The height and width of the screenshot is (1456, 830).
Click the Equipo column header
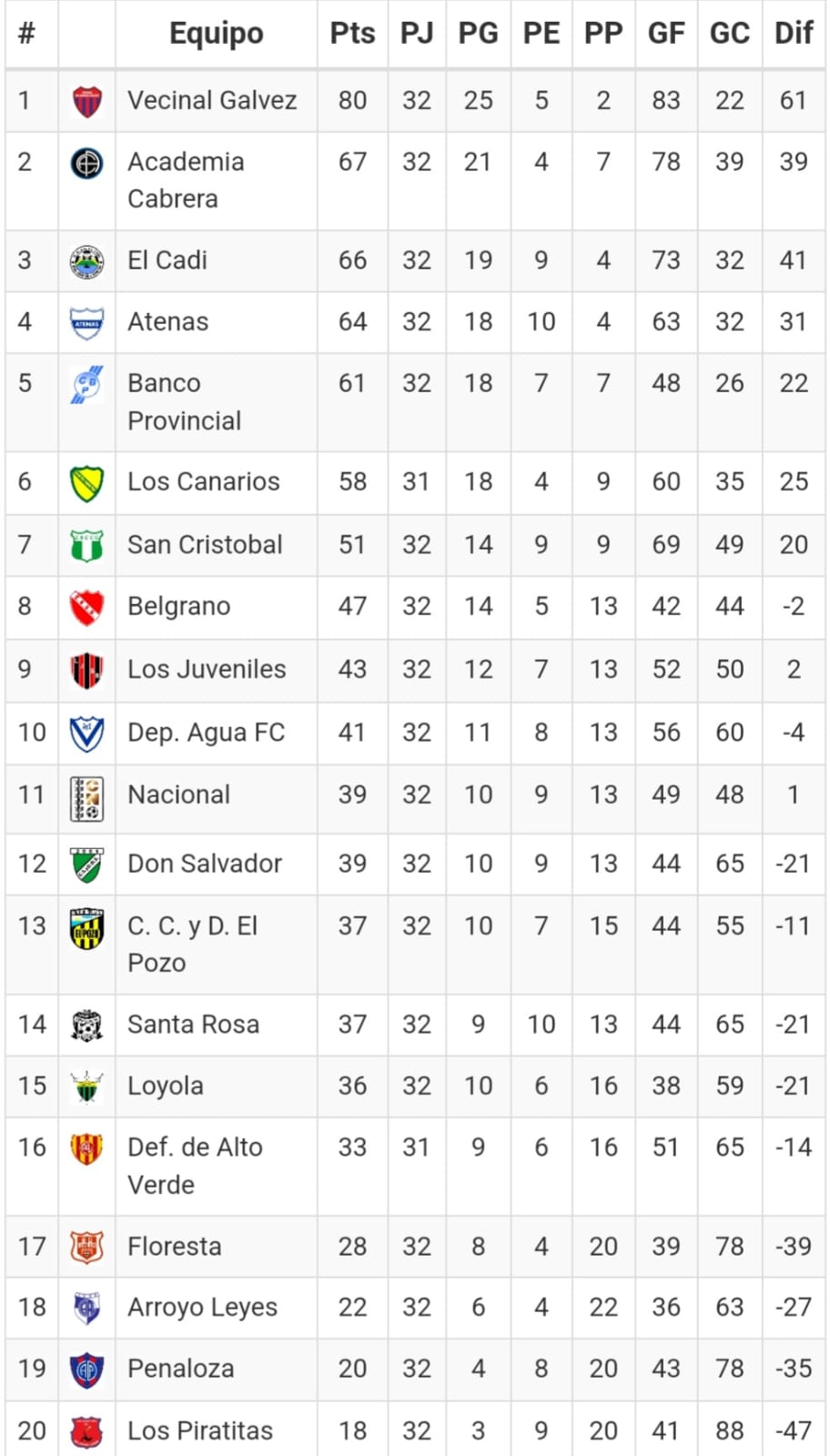click(217, 34)
